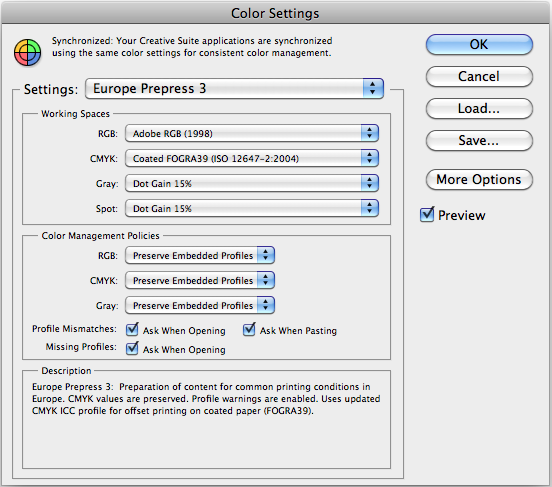Viewport: 552px width, 487px height.
Task: Show additional settings with More Options
Action: point(479,180)
